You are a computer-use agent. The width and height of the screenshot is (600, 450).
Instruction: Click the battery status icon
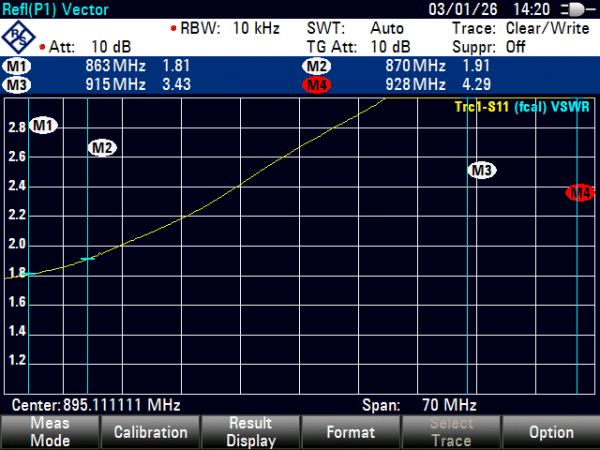pyautogui.click(x=579, y=9)
